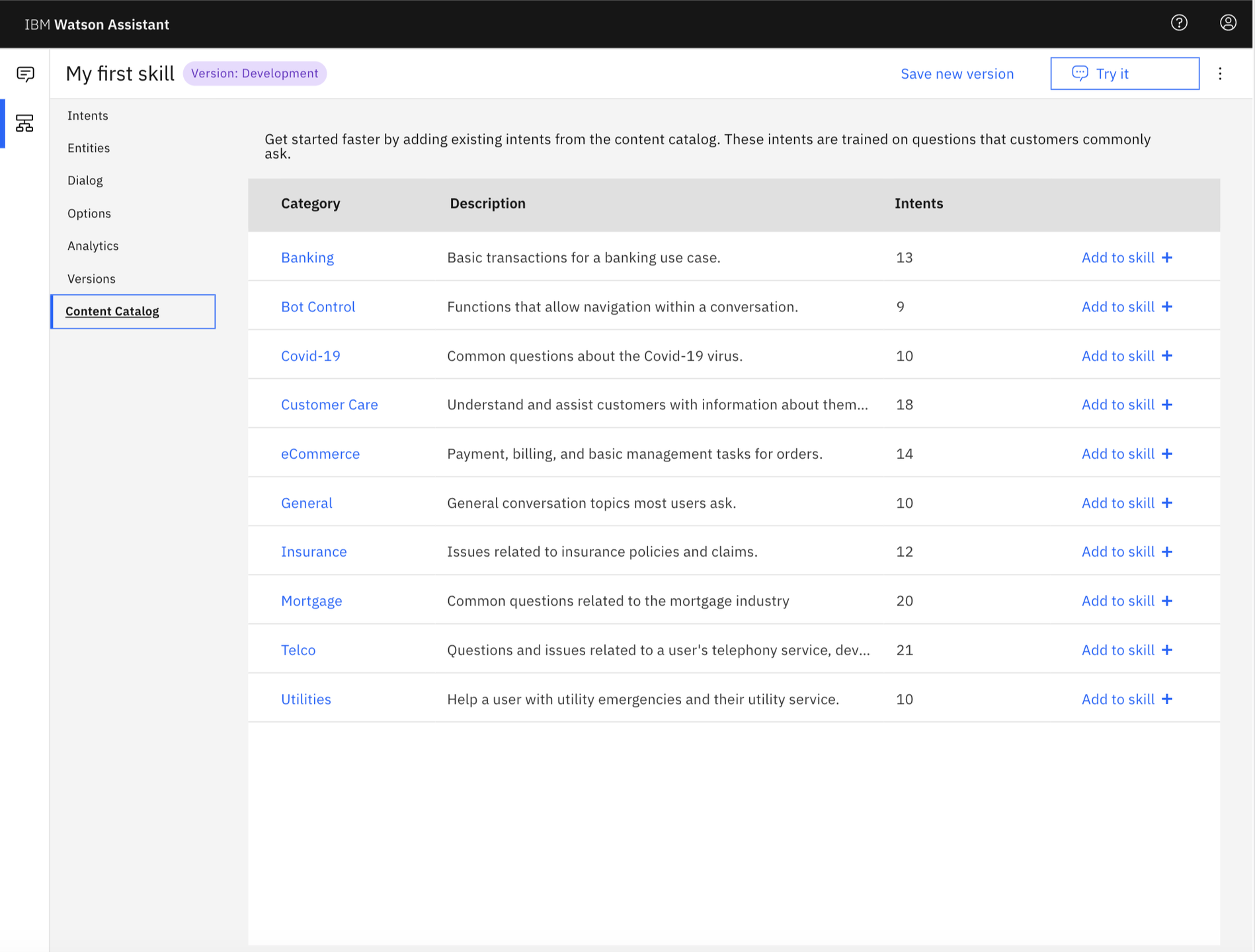Go to Entities section
This screenshot has width=1255, height=952.
pyautogui.click(x=89, y=148)
